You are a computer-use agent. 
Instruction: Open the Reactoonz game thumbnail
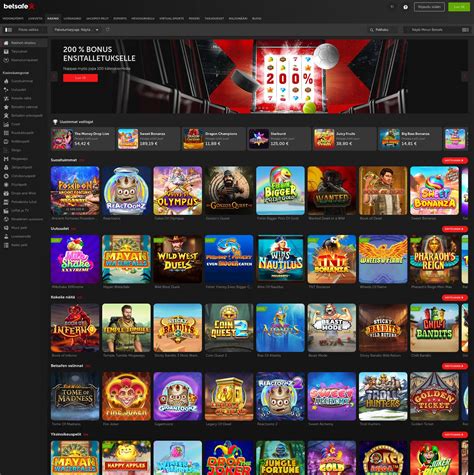[126, 191]
